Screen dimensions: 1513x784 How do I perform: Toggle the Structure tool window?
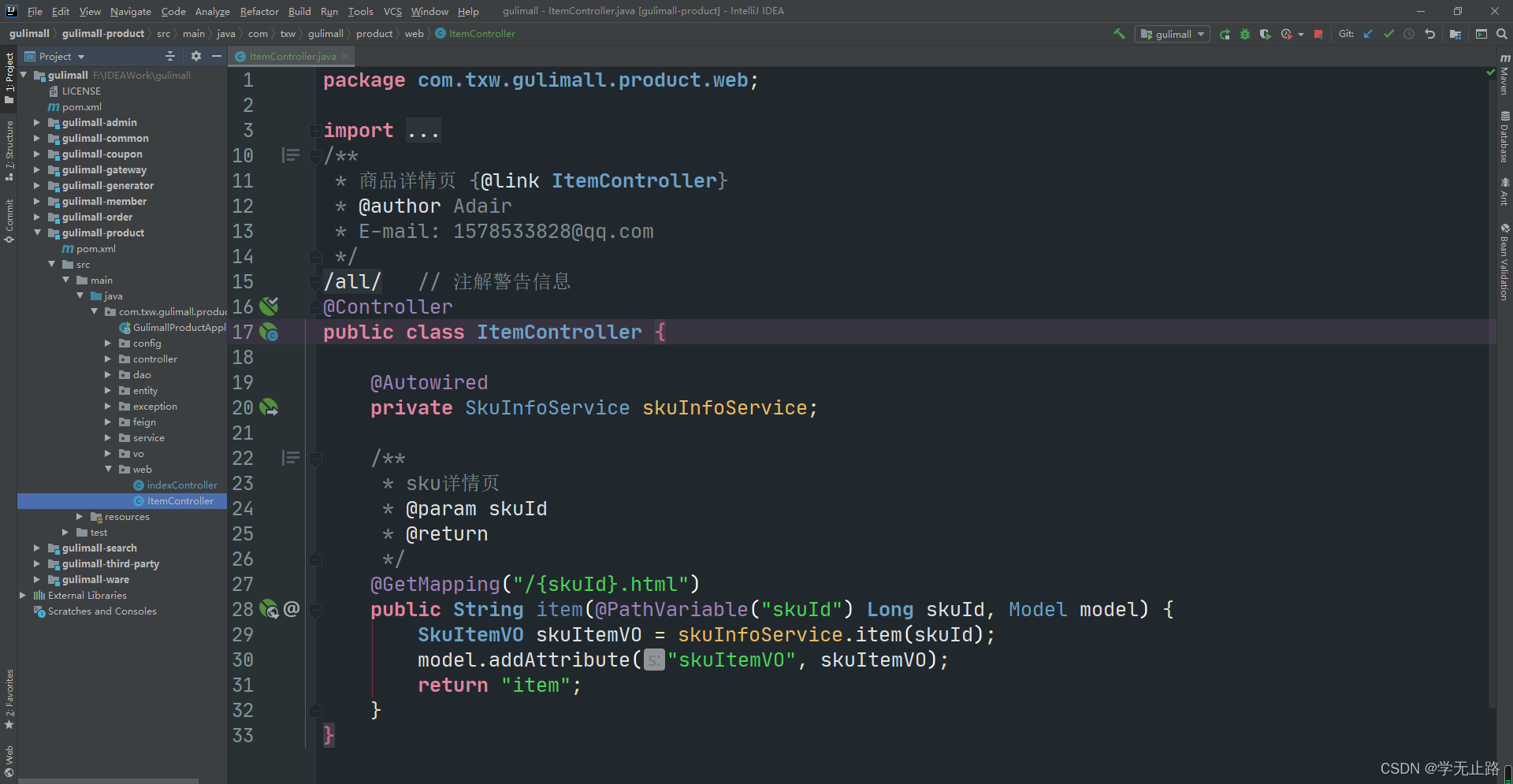click(9, 150)
